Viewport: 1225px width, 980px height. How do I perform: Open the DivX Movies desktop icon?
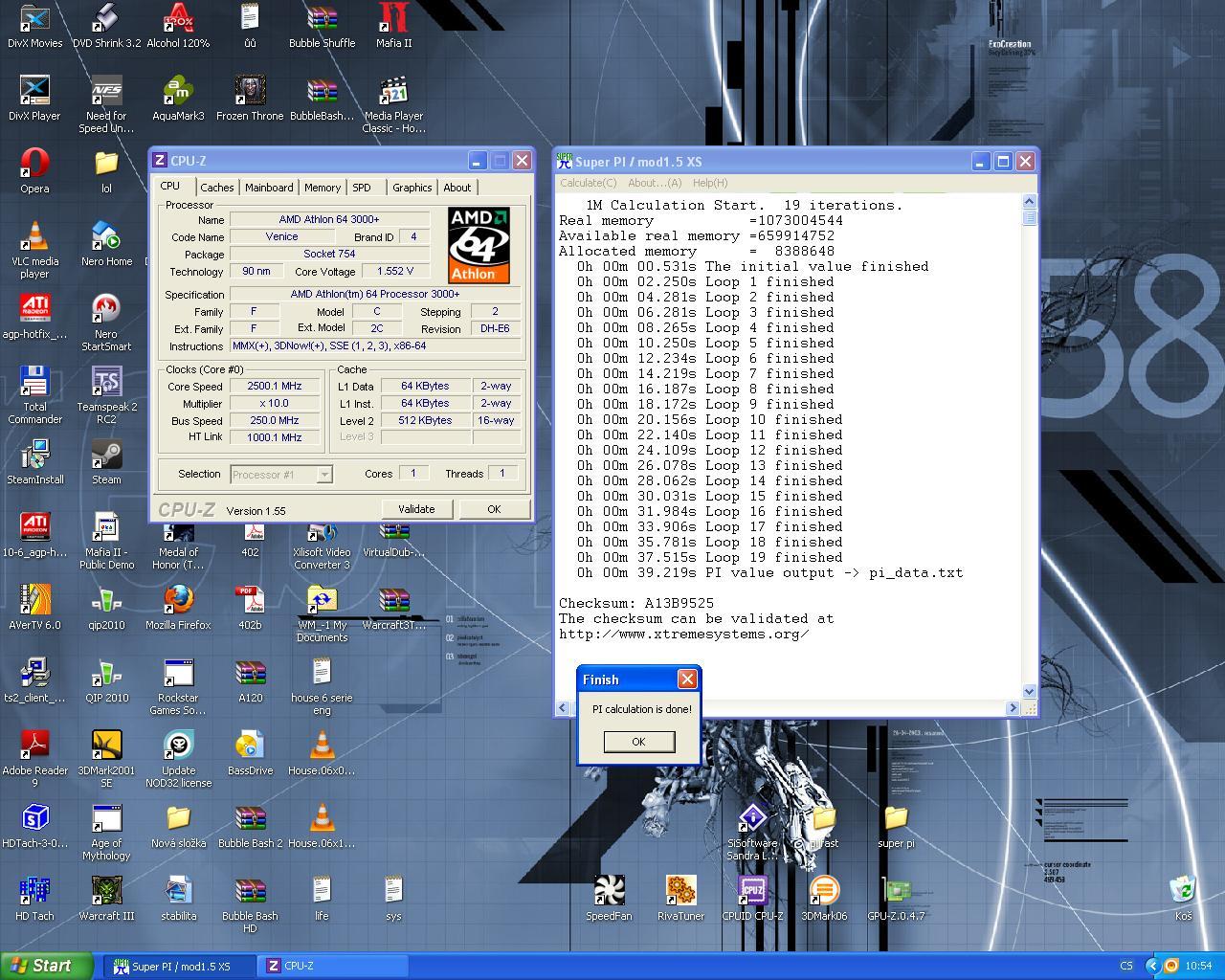(34, 26)
